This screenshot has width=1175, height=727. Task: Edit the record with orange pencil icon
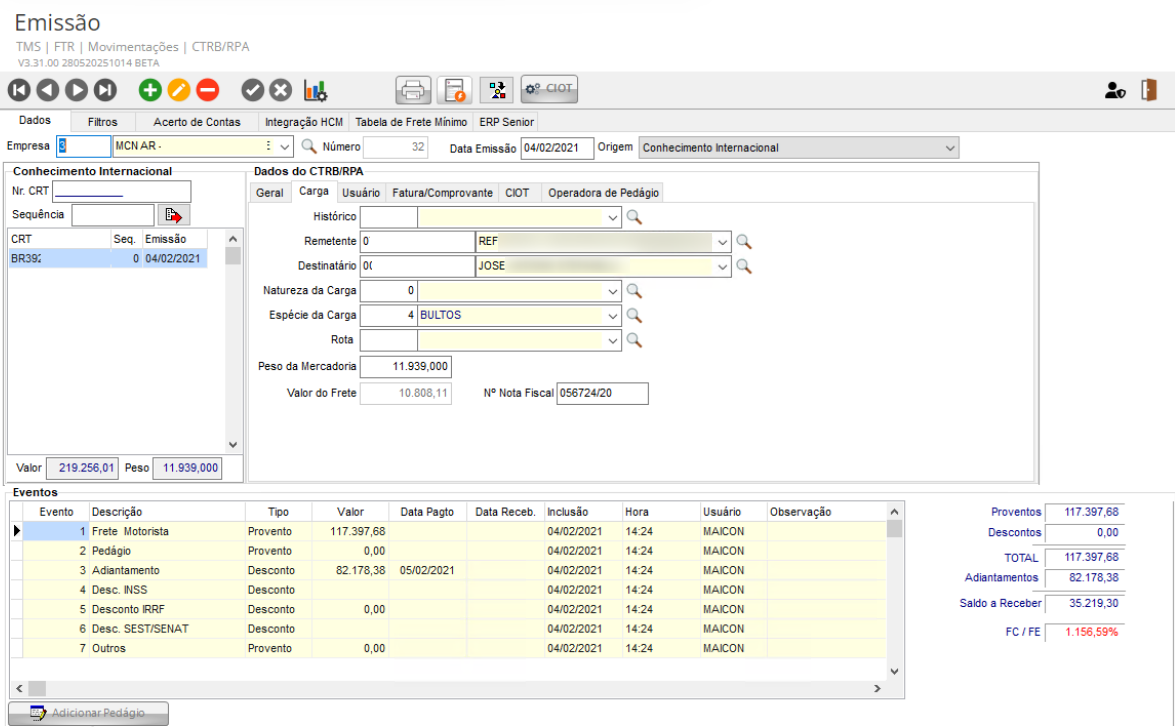point(178,90)
